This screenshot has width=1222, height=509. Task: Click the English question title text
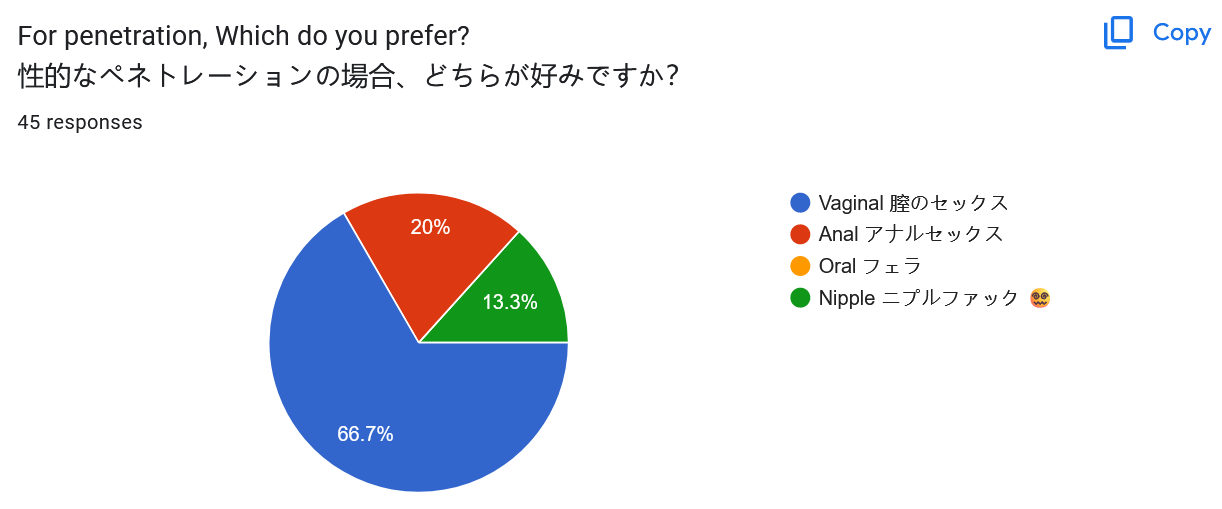(x=244, y=36)
